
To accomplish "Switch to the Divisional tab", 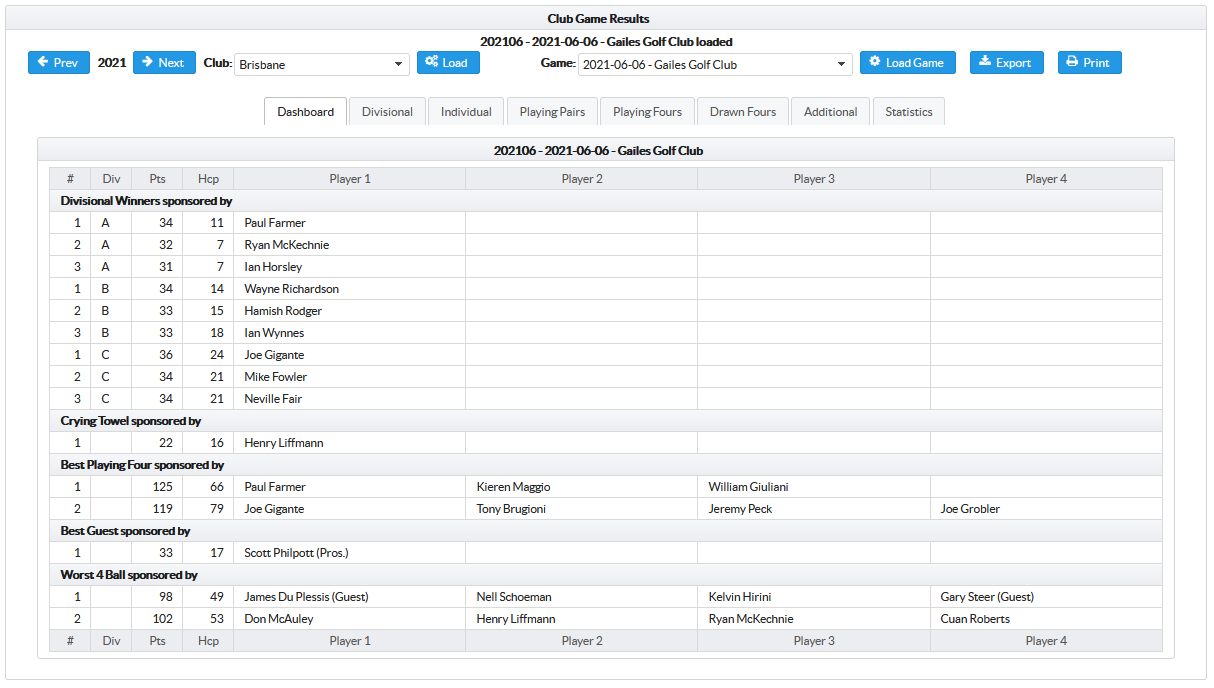I will (x=387, y=112).
